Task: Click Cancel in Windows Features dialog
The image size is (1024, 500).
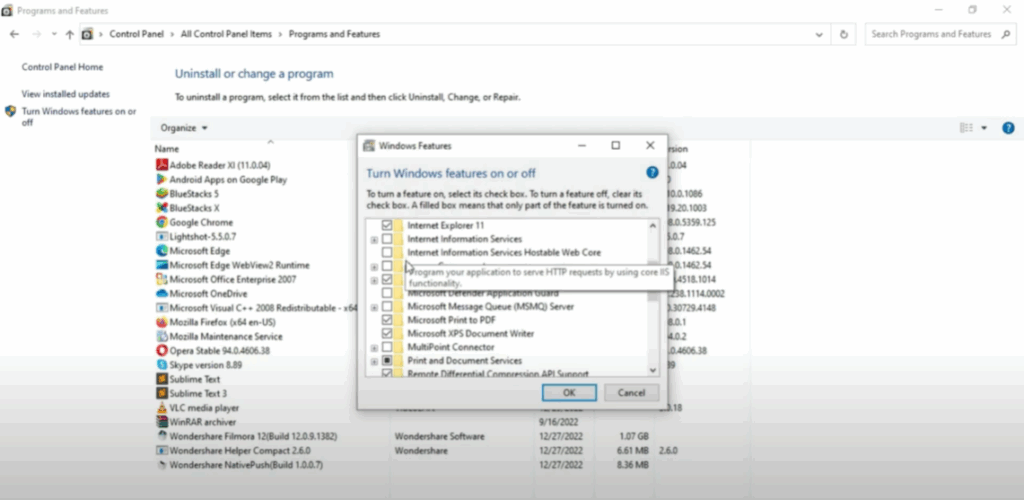Action: pyautogui.click(x=632, y=392)
